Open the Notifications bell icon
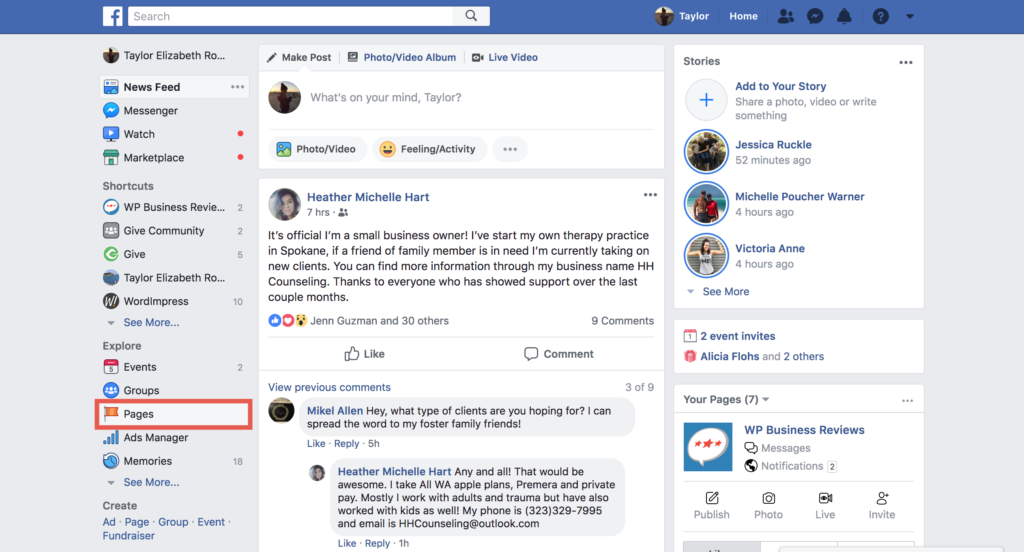This screenshot has width=1024, height=552. (844, 16)
